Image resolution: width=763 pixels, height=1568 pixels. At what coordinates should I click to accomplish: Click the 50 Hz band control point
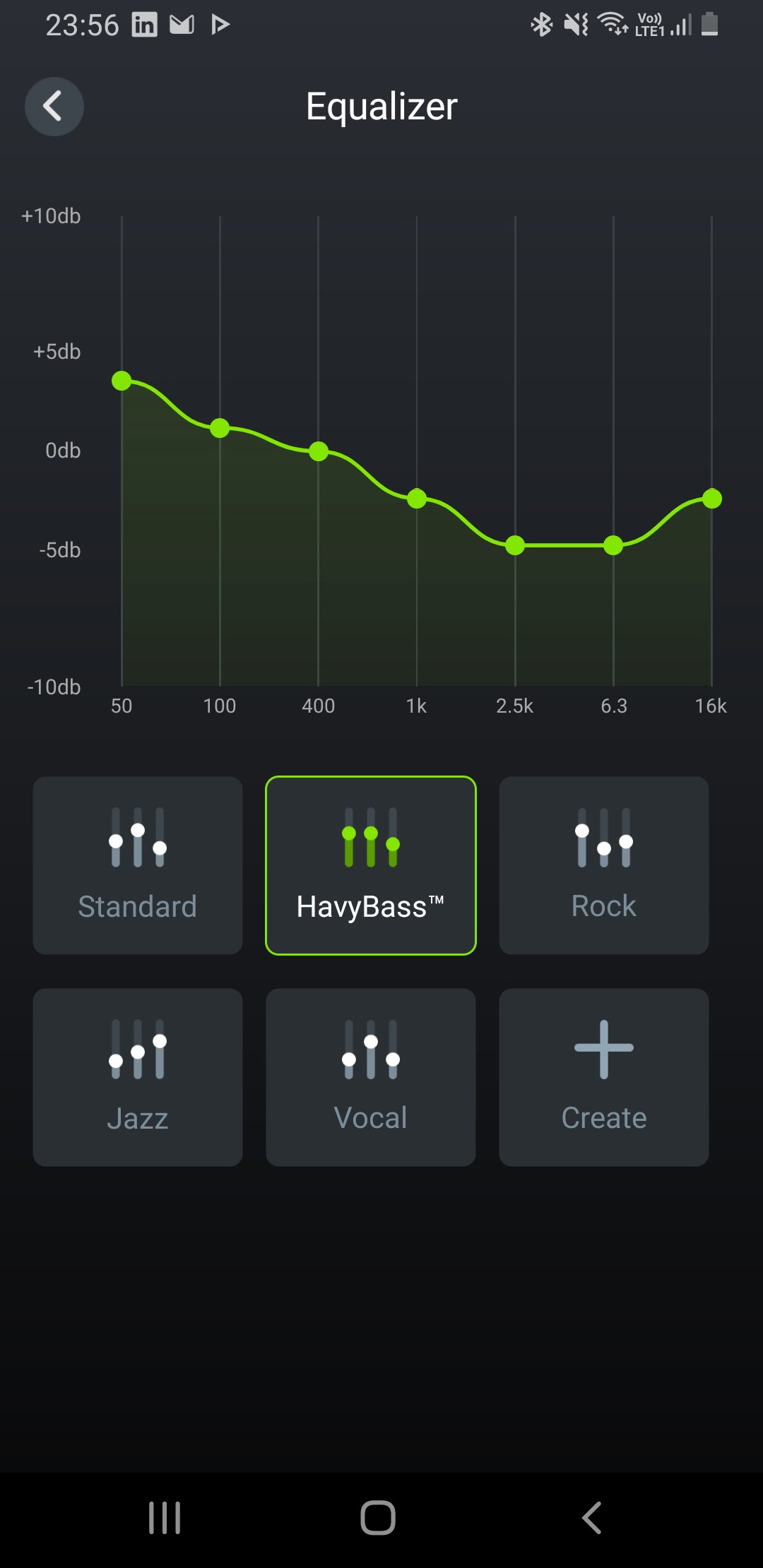click(122, 381)
